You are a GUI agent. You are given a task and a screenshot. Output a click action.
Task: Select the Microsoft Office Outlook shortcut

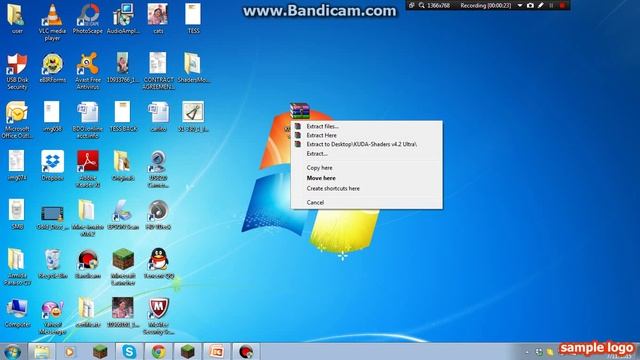(x=17, y=120)
